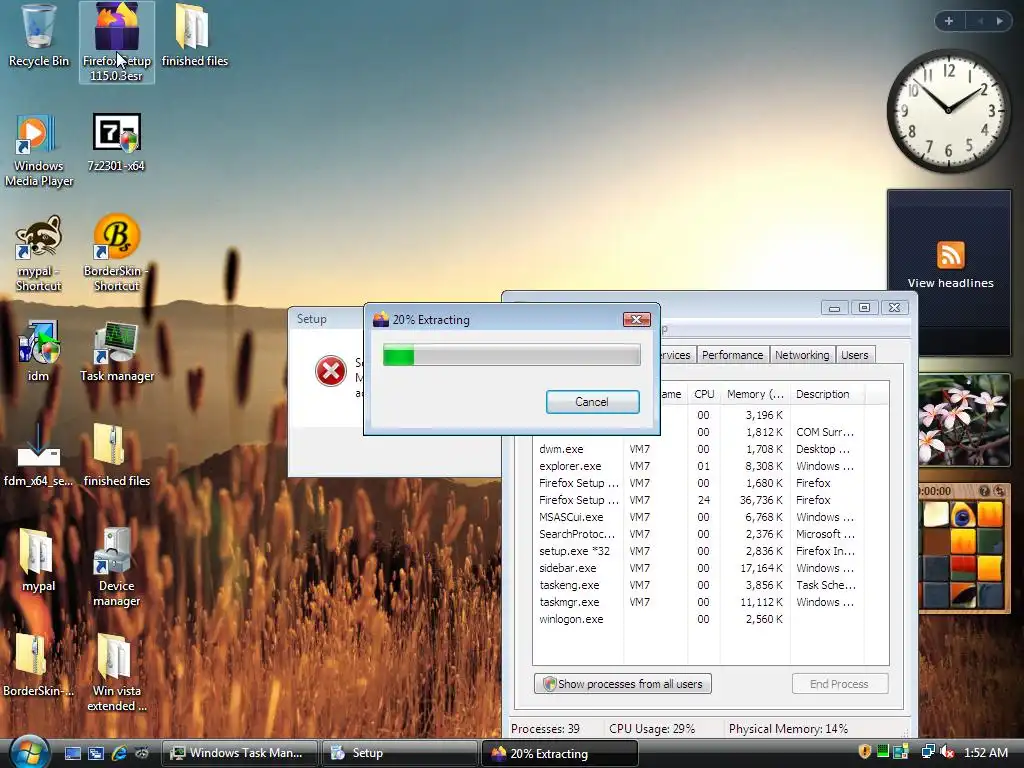This screenshot has width=1024, height=768.
Task: Sort processes by the Memory column header
Action: [755, 394]
